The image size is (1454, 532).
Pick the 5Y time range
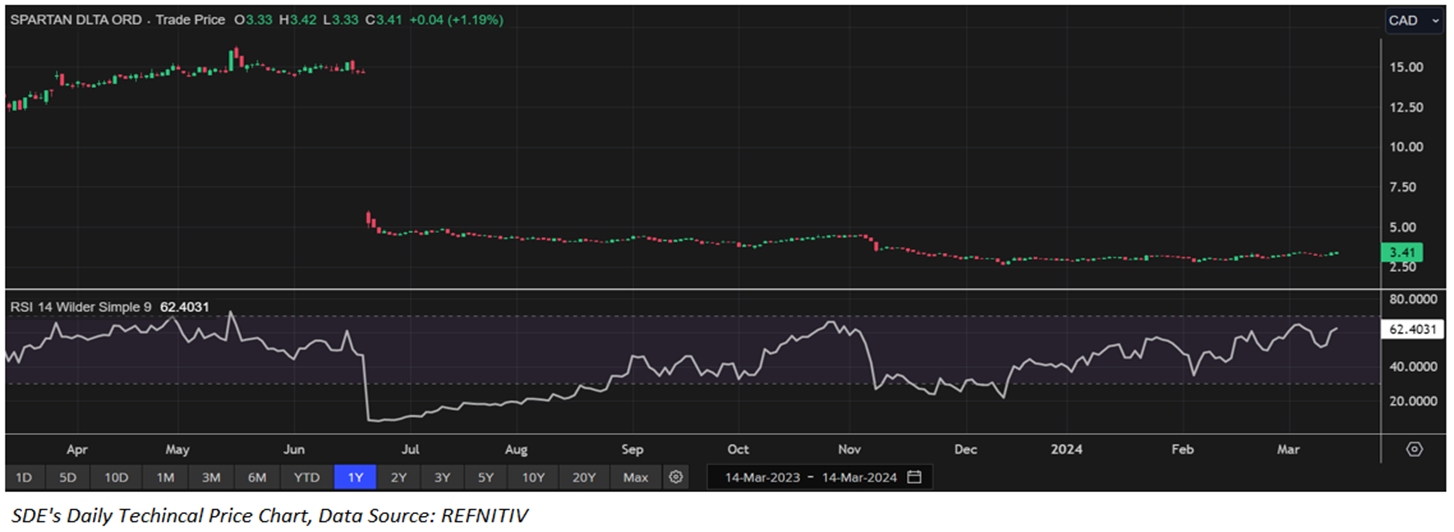point(486,477)
